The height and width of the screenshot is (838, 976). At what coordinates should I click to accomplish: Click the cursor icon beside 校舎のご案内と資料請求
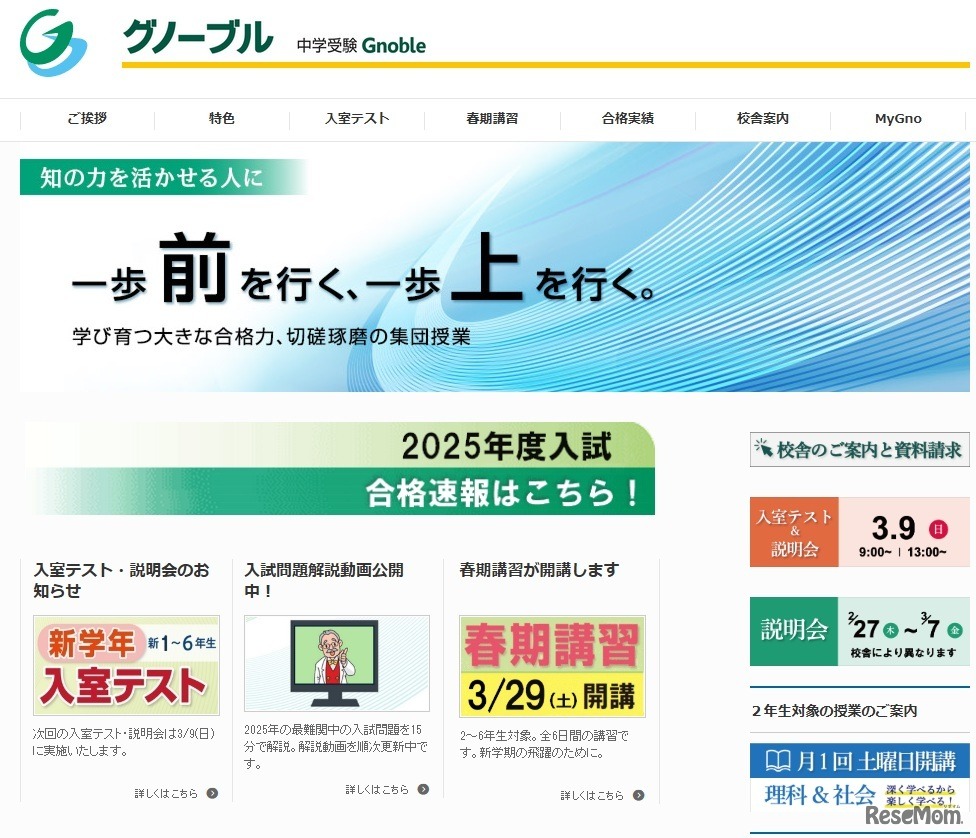pyautogui.click(x=764, y=450)
